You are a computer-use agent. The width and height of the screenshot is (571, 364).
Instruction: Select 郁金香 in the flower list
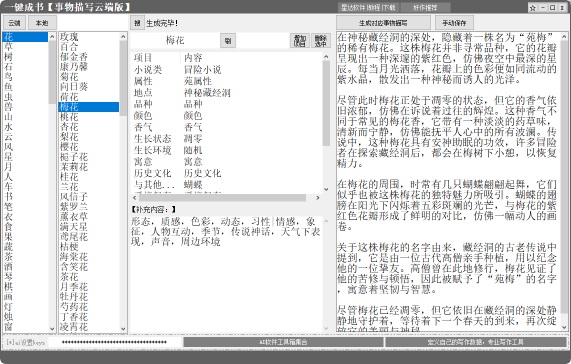(x=89, y=57)
